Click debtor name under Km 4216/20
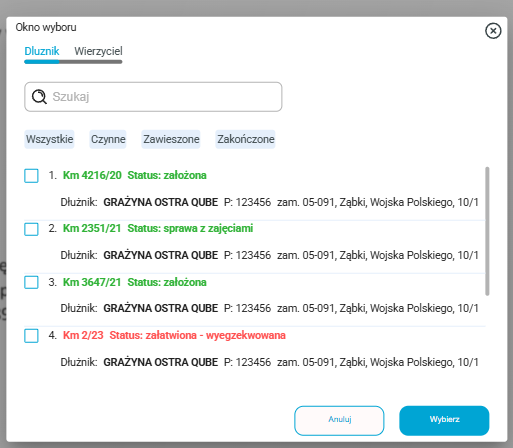This screenshot has width=513, height=448. (160, 202)
